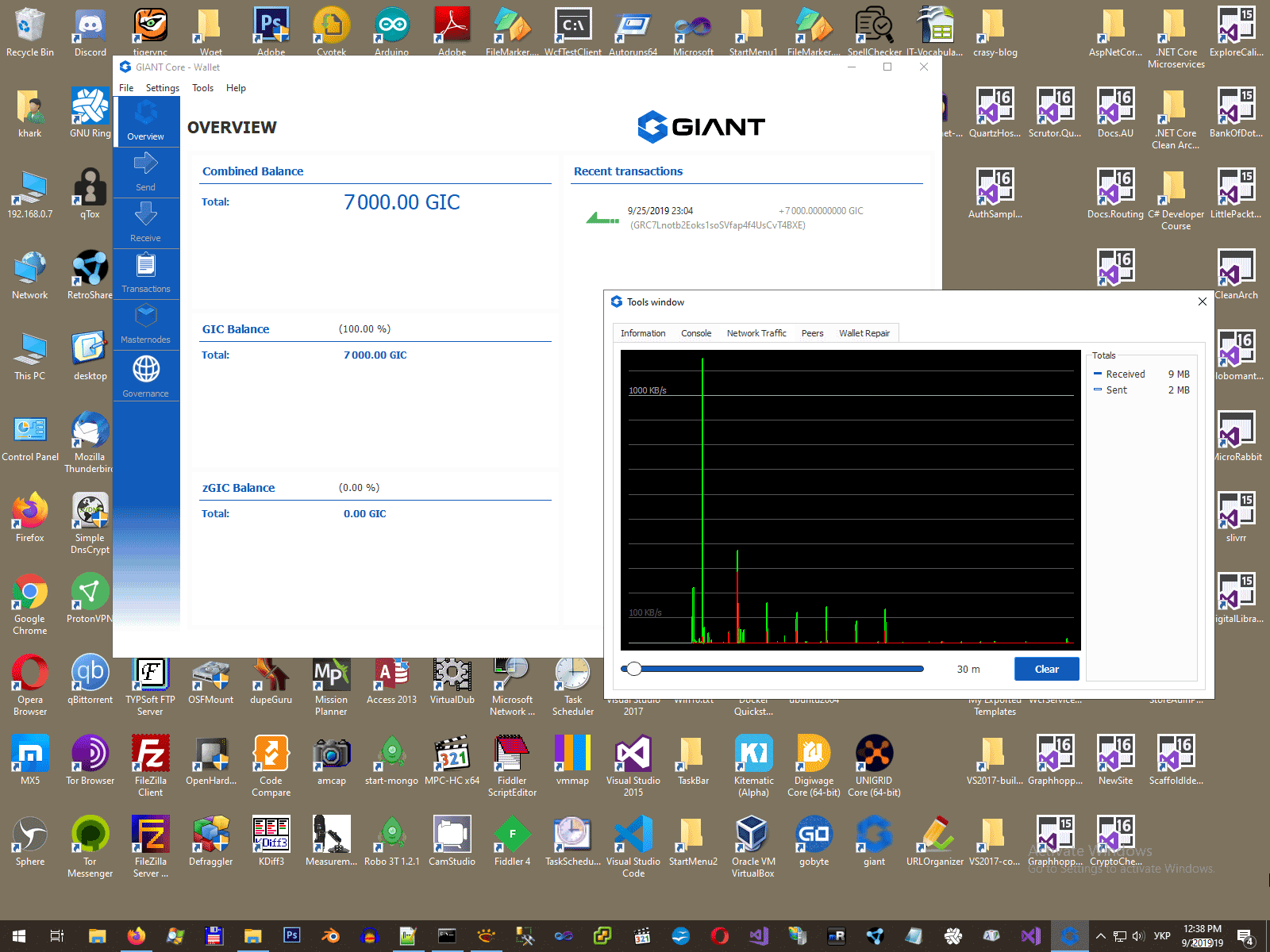Open the gobyte desktop shortcut

pos(814,841)
